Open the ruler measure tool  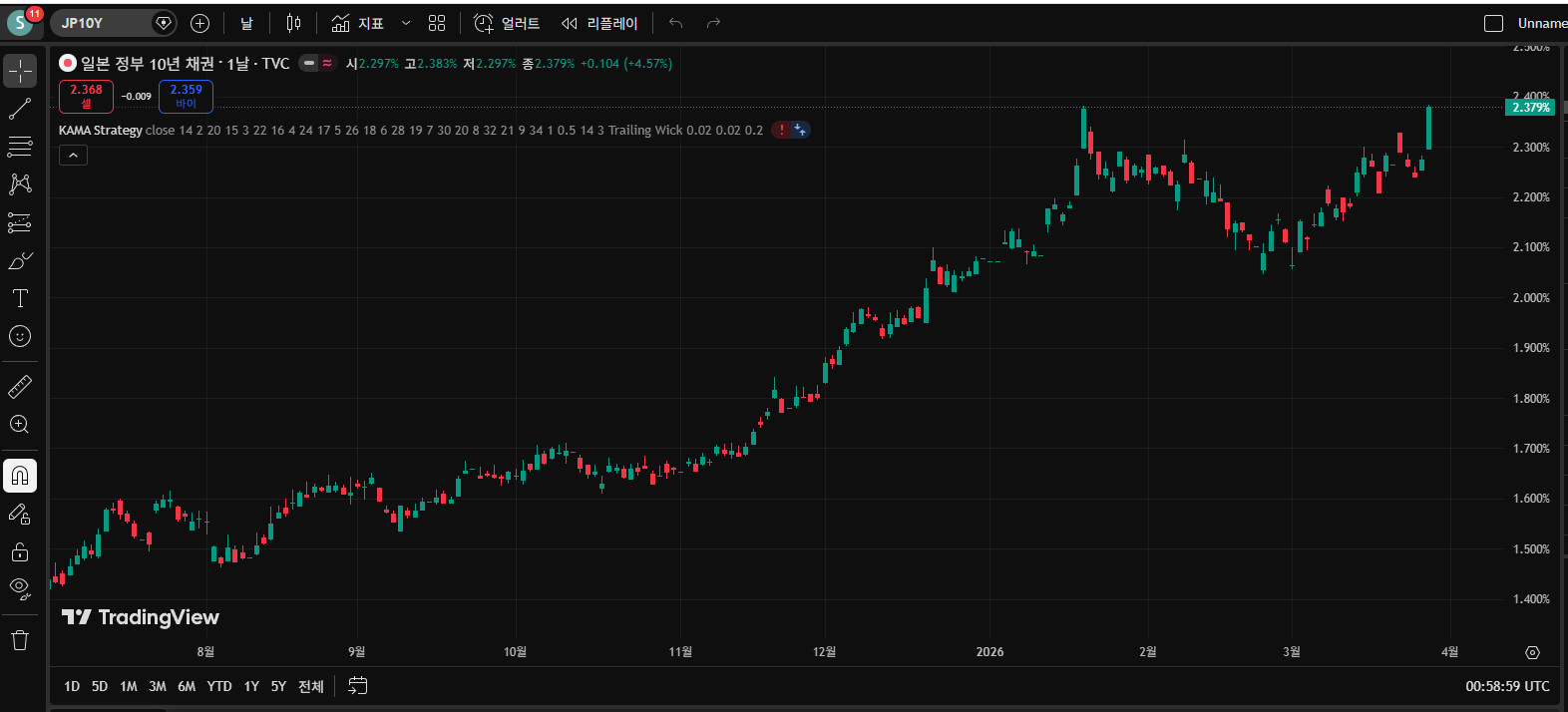pos(20,386)
